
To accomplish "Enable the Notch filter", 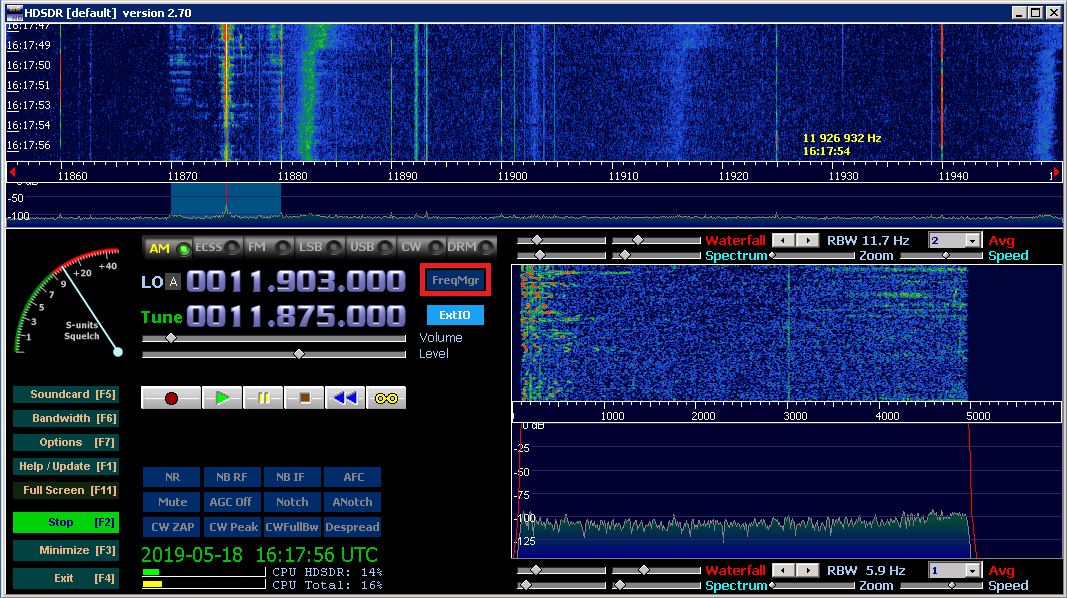I will pos(292,502).
